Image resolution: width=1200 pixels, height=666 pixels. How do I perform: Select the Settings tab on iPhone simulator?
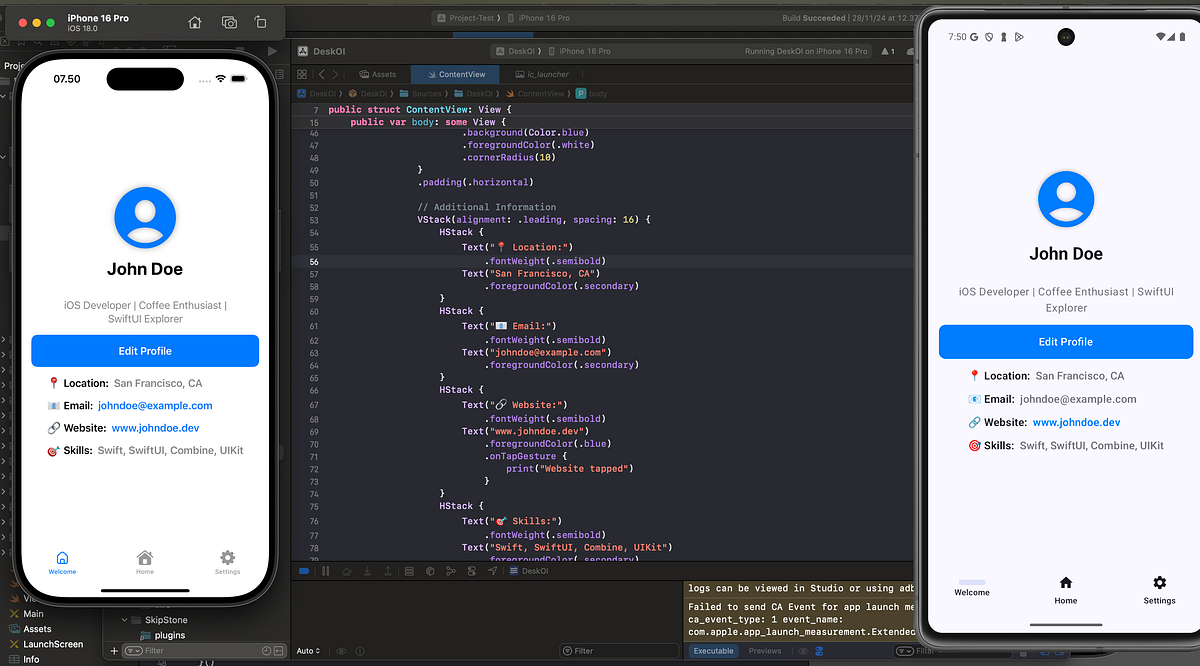[x=227, y=562]
